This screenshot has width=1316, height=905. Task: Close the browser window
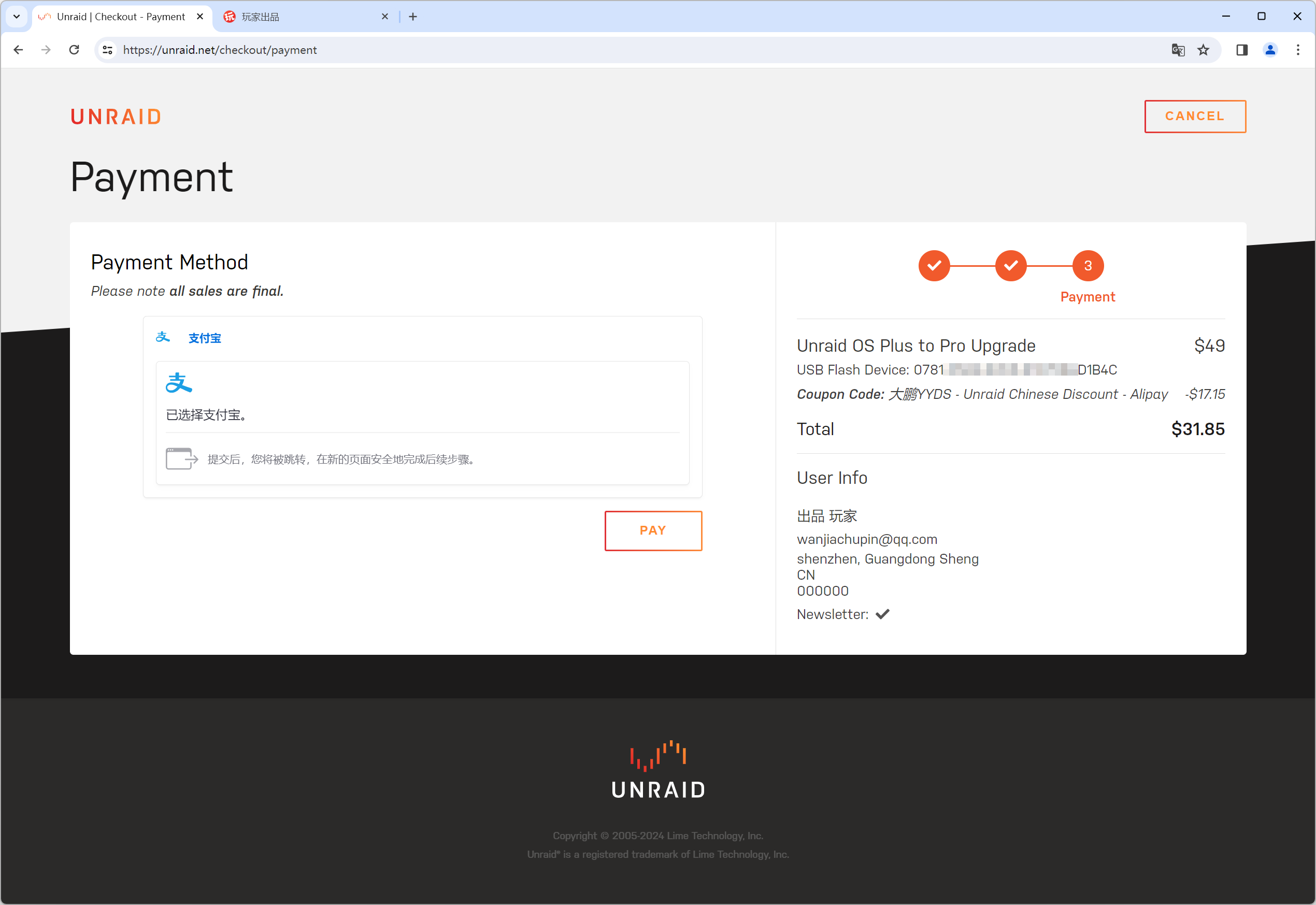(1297, 17)
